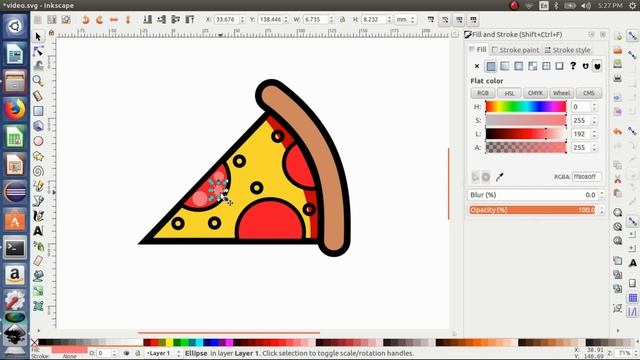Set fill to No paint (X)
Viewport: 640px width, 360px height.
(x=477, y=66)
